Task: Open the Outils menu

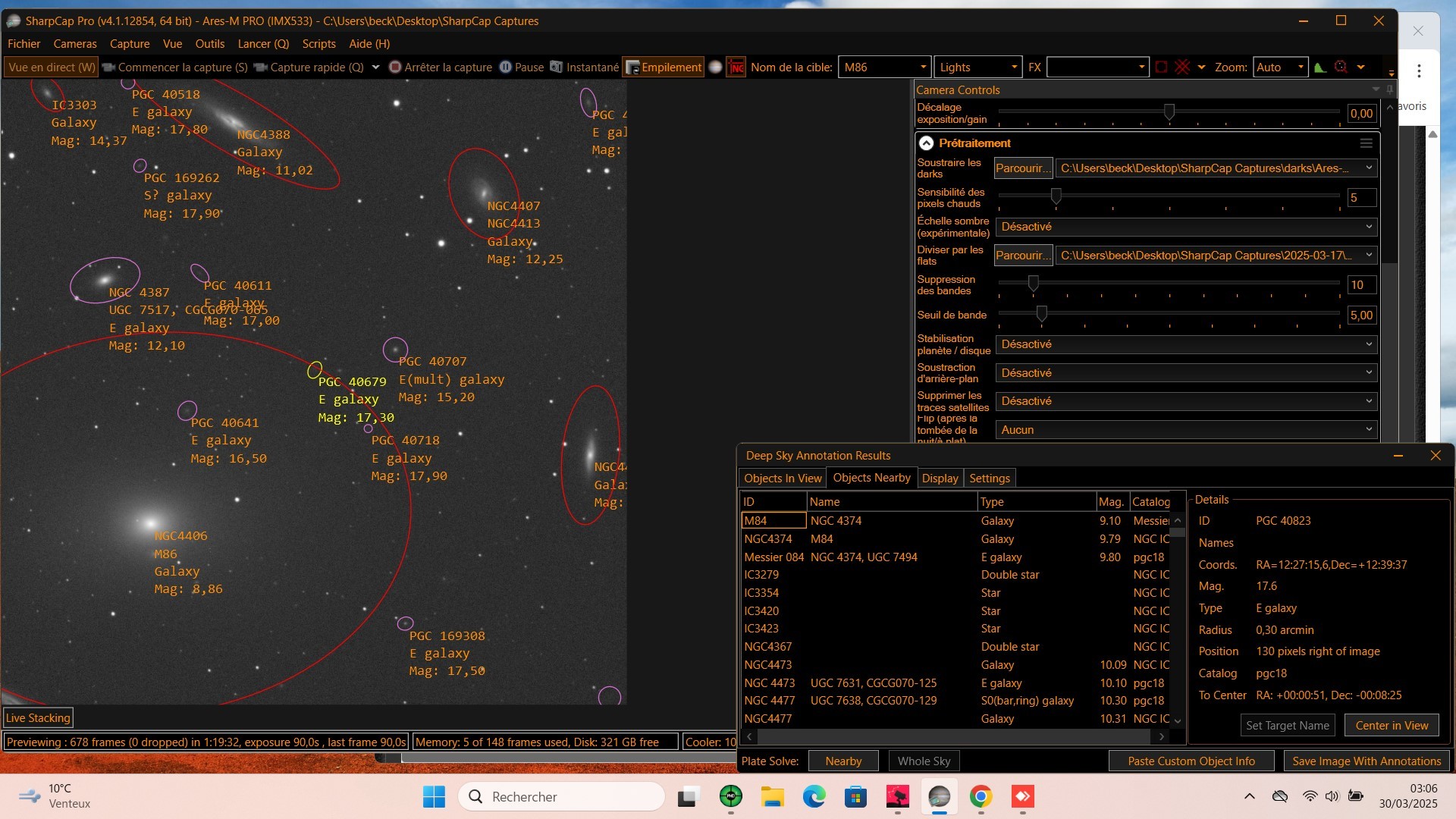Action: click(210, 44)
